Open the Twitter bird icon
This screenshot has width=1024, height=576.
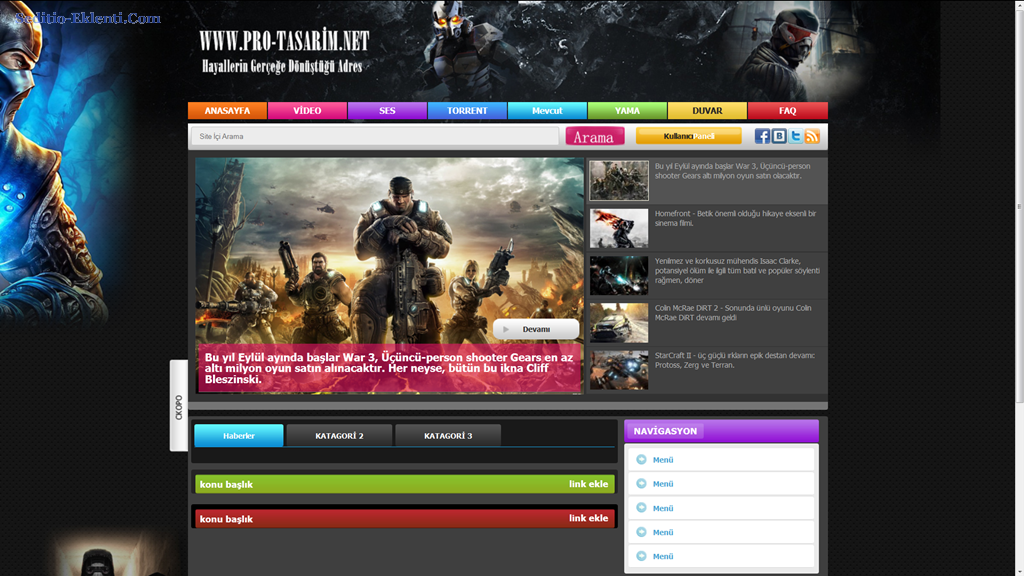point(795,136)
